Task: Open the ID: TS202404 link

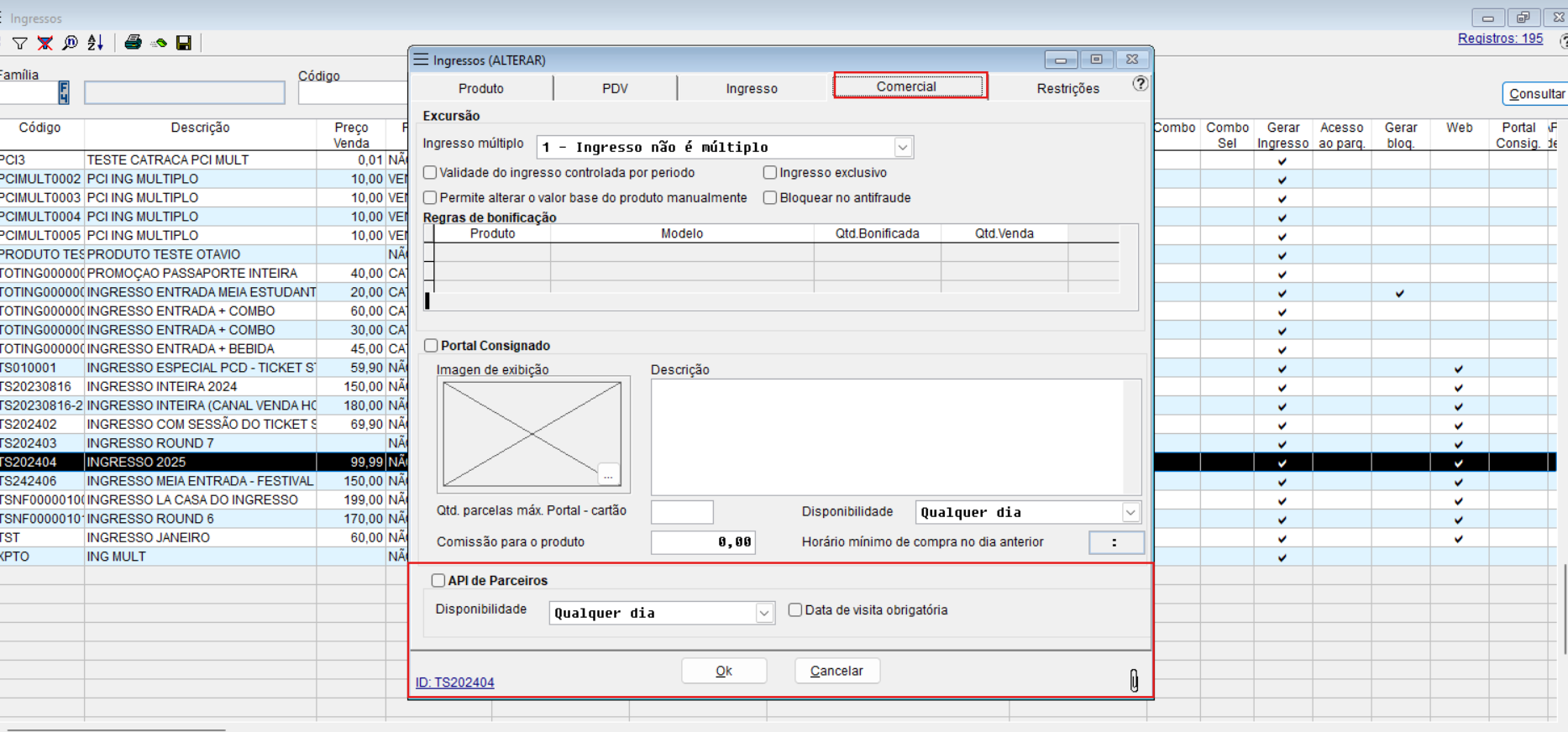Action: (454, 682)
